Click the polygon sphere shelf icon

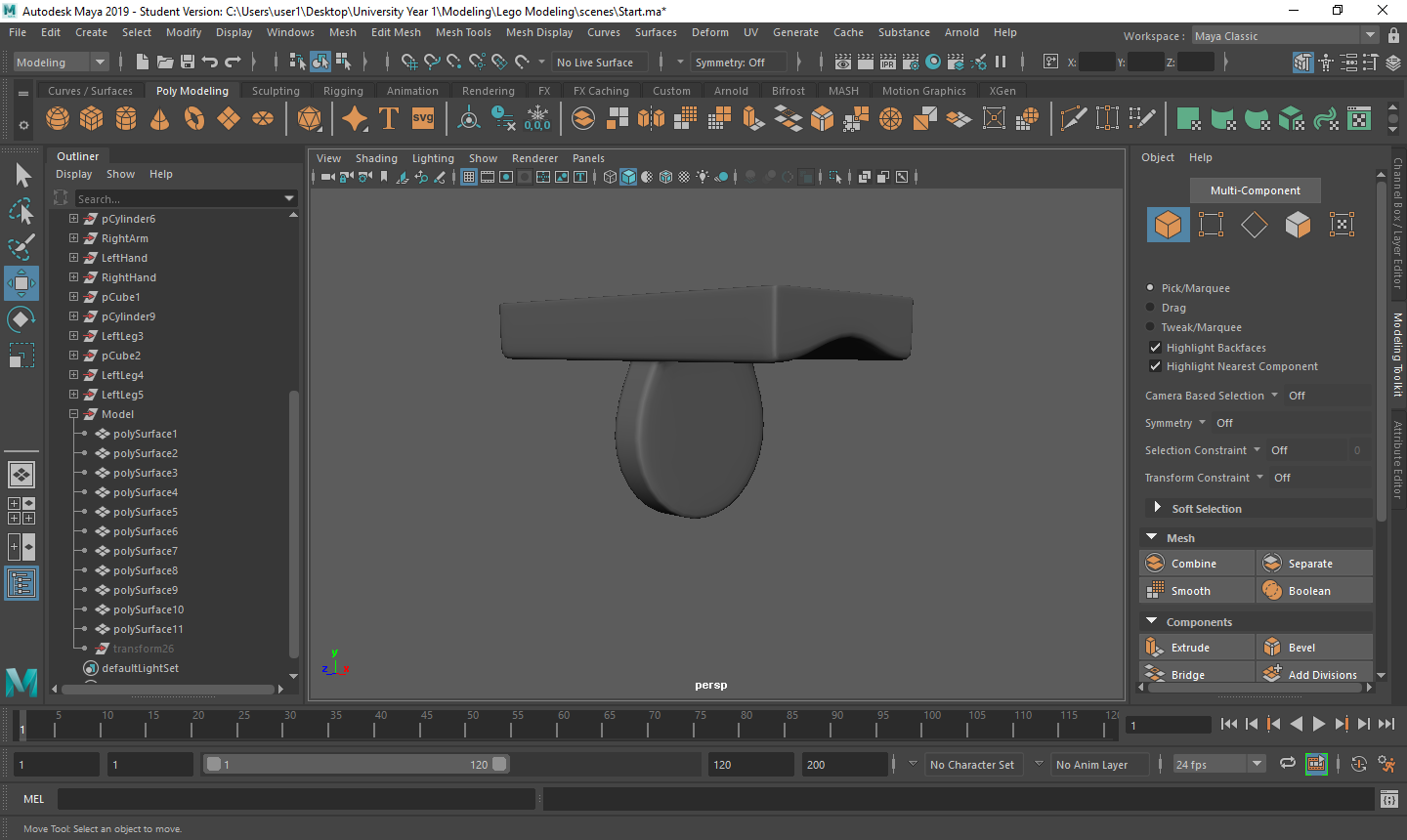coord(58,119)
